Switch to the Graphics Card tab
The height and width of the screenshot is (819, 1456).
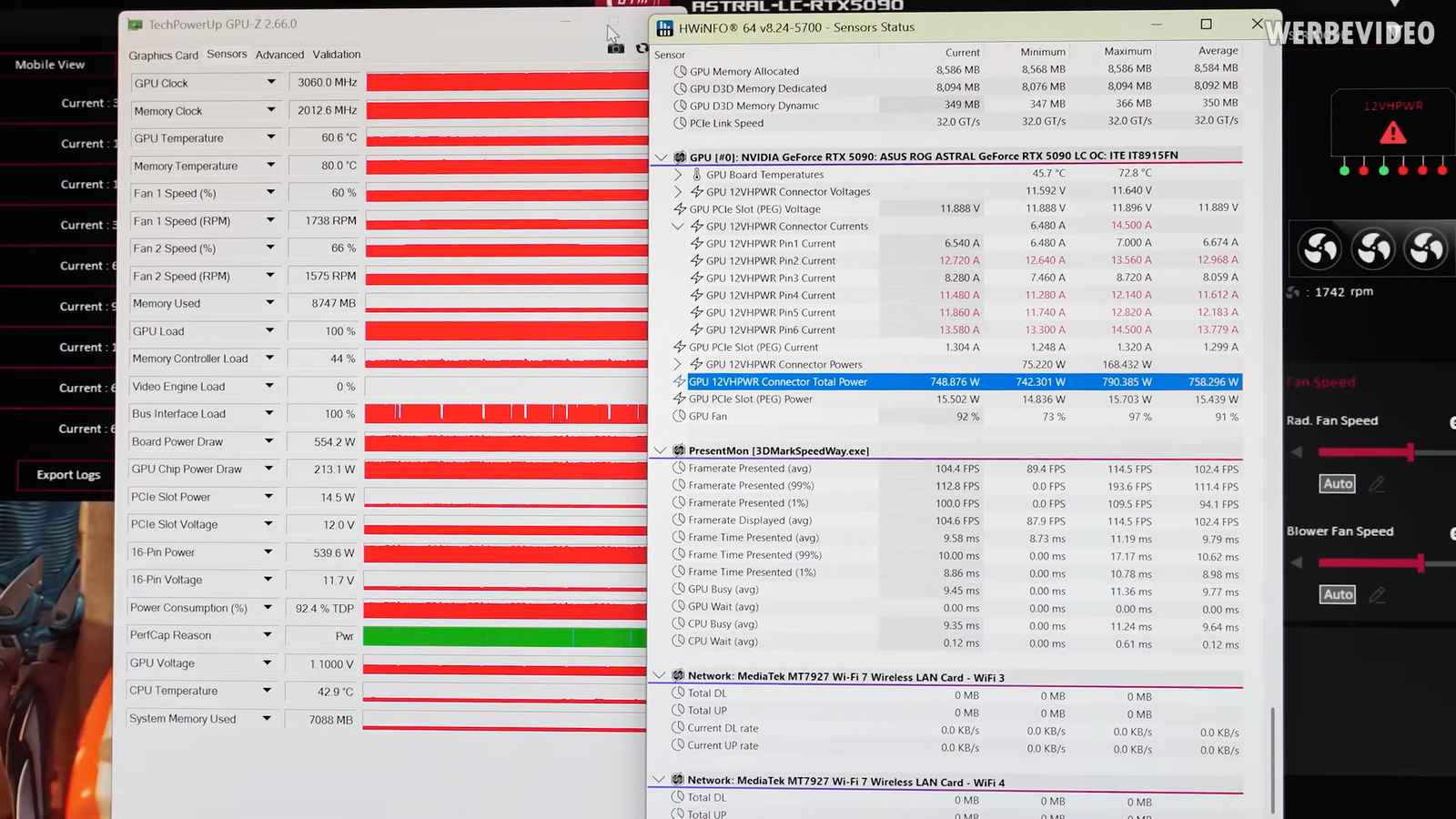[x=163, y=56]
